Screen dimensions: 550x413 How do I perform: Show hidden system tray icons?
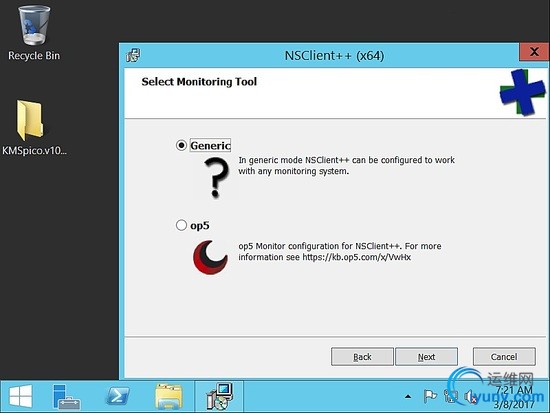[408, 397]
